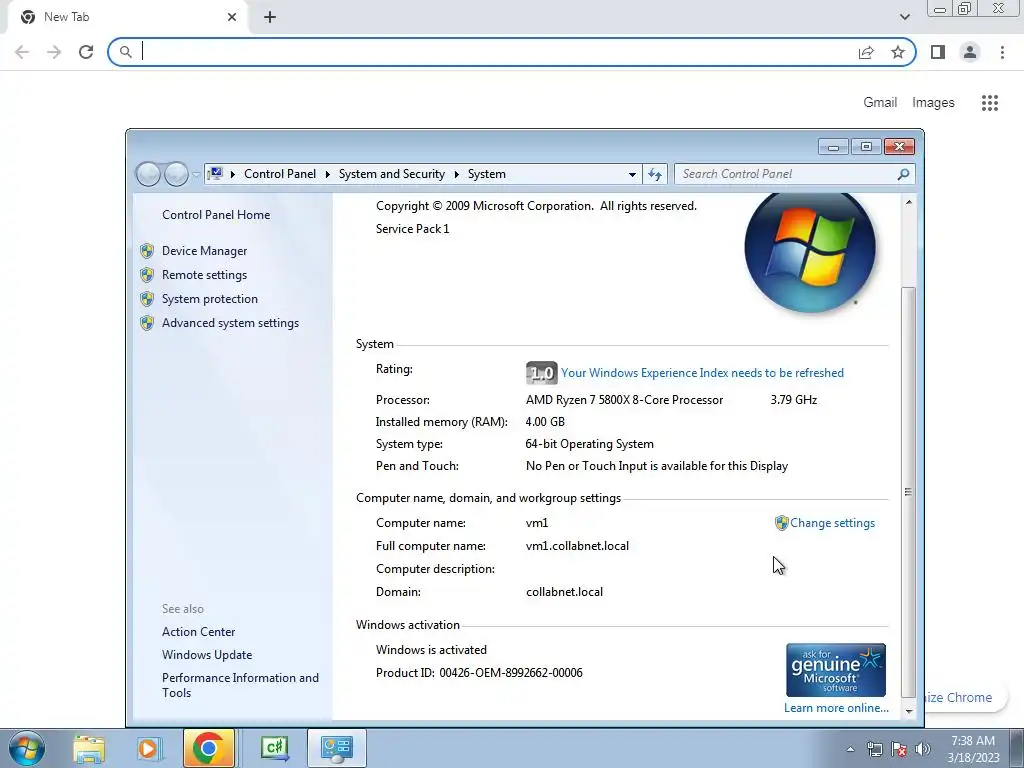The image size is (1024, 768).
Task: Click Chrome forward arrow
Action: 54,52
